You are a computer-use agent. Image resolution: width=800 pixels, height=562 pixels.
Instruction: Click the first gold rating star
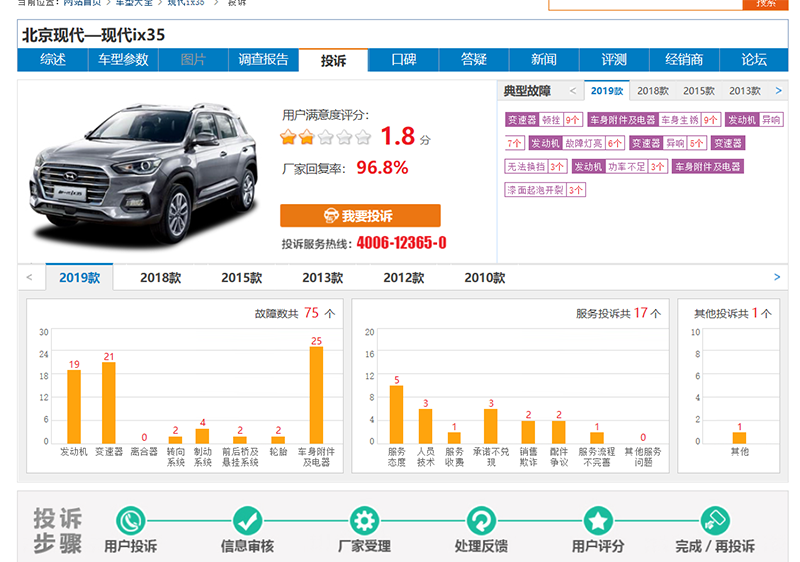pyautogui.click(x=288, y=137)
